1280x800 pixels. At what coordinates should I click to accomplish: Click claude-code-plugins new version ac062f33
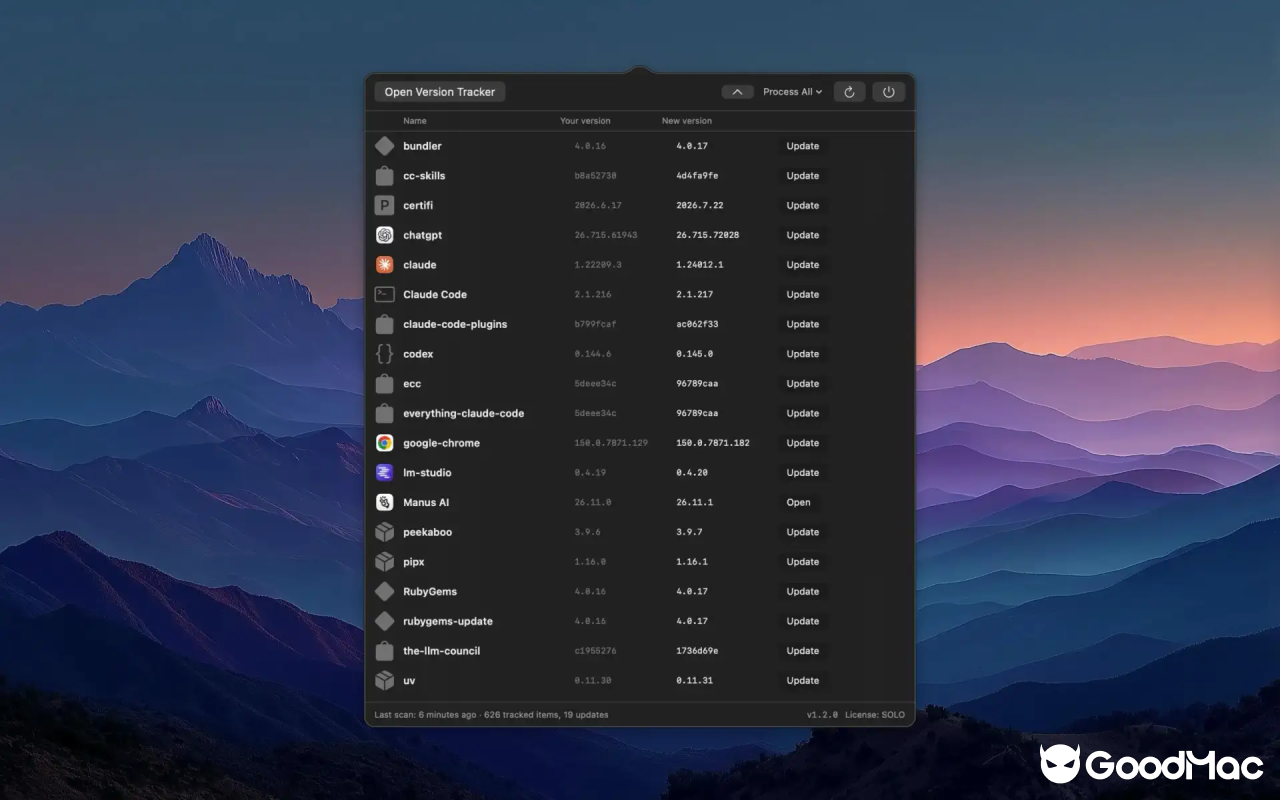click(x=697, y=324)
